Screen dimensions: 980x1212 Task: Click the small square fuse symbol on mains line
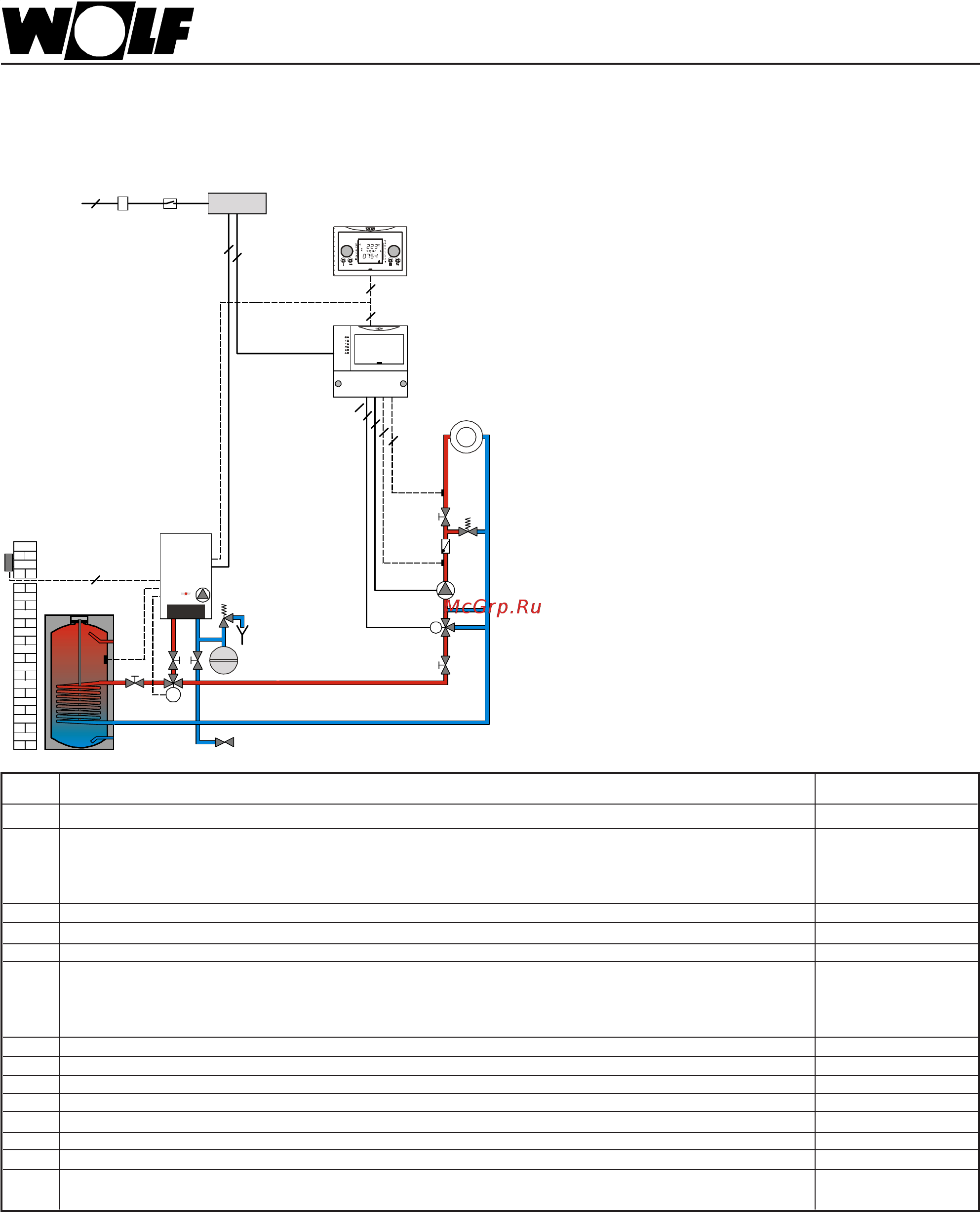[122, 203]
